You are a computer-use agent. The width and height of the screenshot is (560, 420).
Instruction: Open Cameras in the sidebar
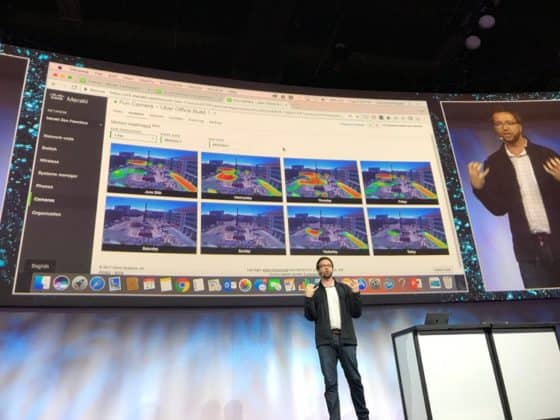(44, 200)
